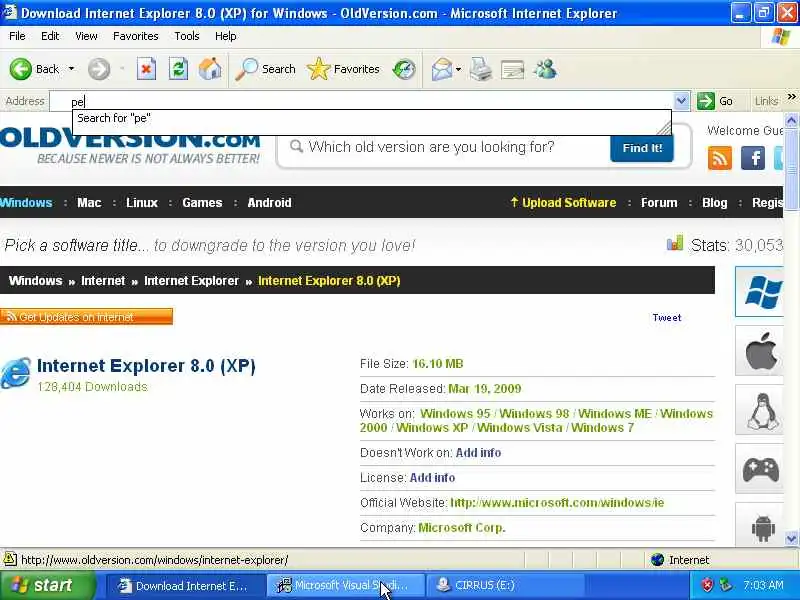Click the Stats bar chart icon
The height and width of the screenshot is (600, 800).
pos(674,243)
